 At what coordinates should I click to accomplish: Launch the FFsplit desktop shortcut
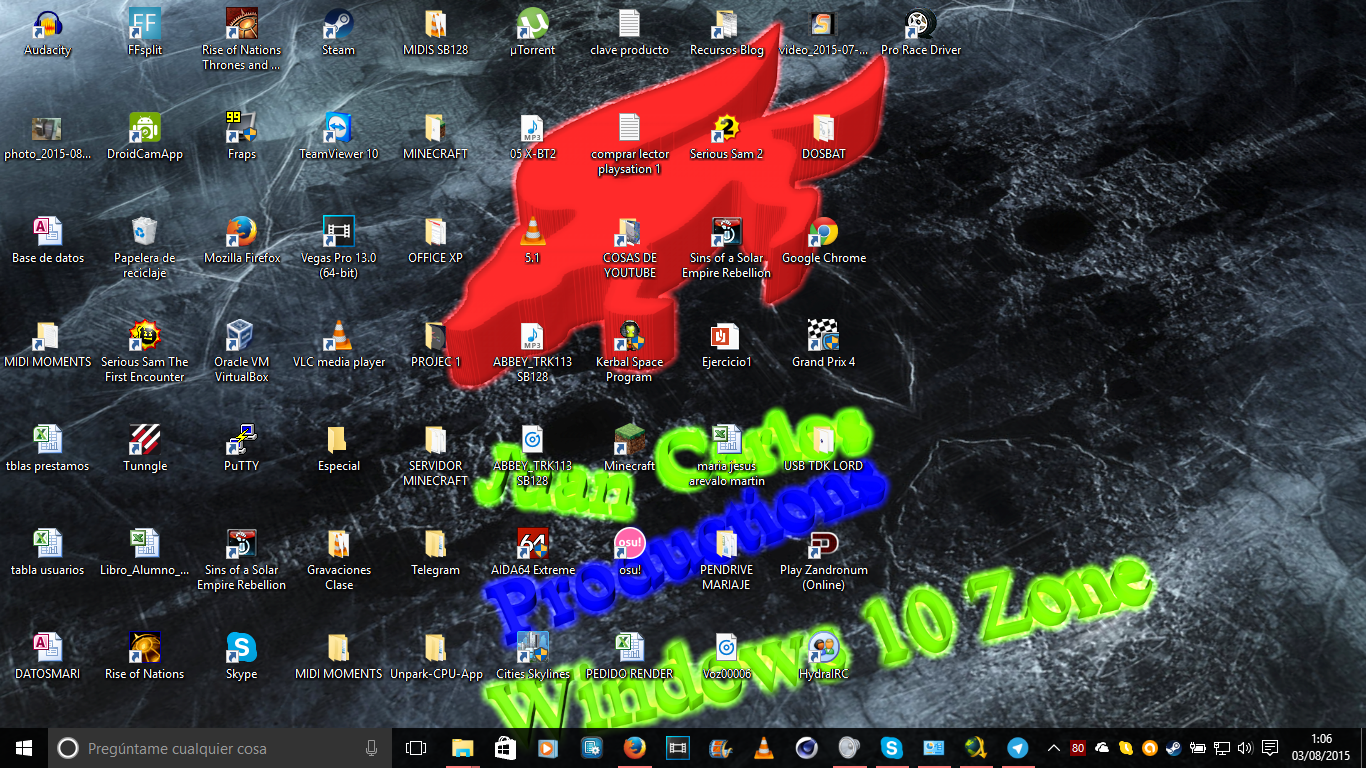click(x=145, y=32)
